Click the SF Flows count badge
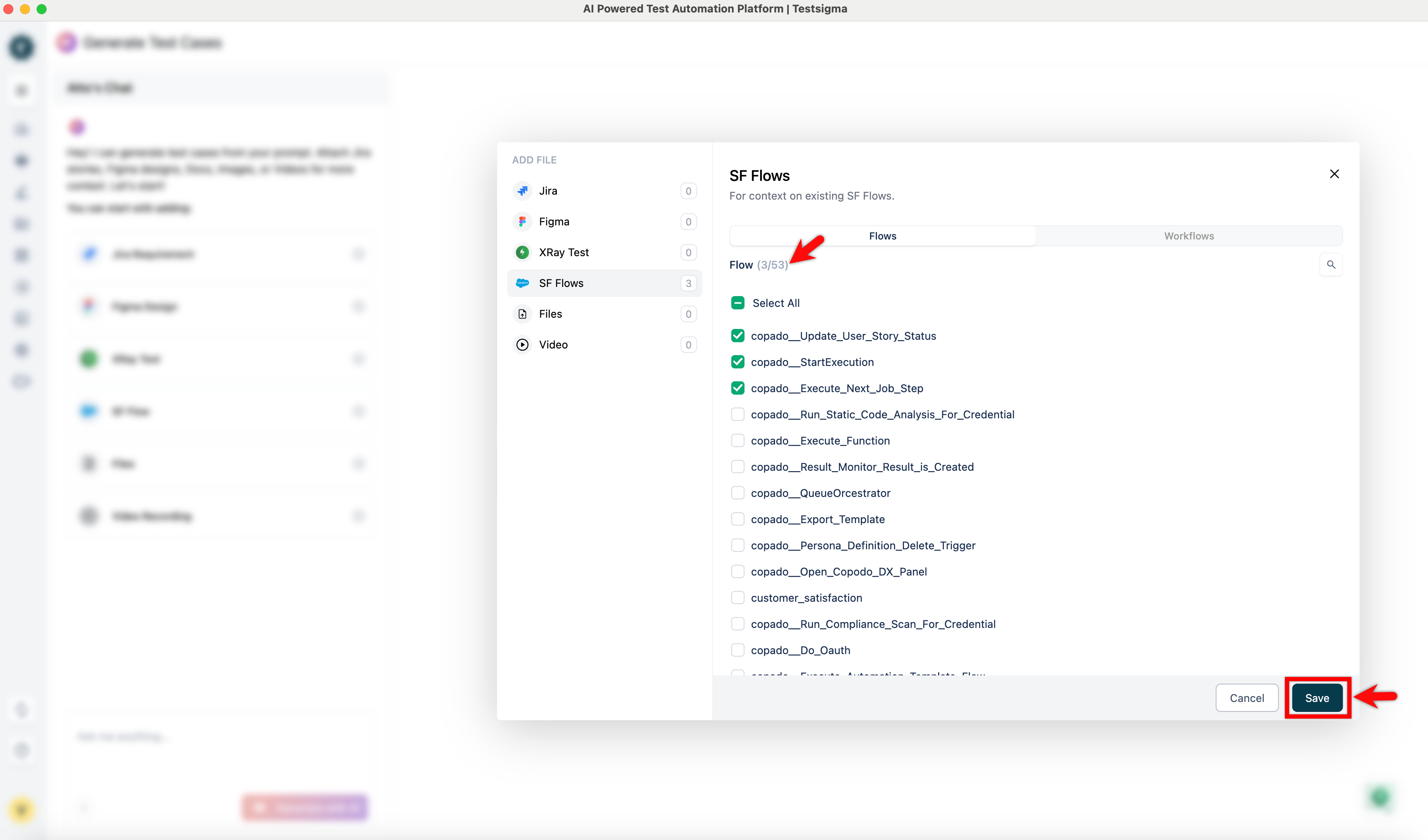Viewport: 1428px width, 840px height. (x=688, y=283)
